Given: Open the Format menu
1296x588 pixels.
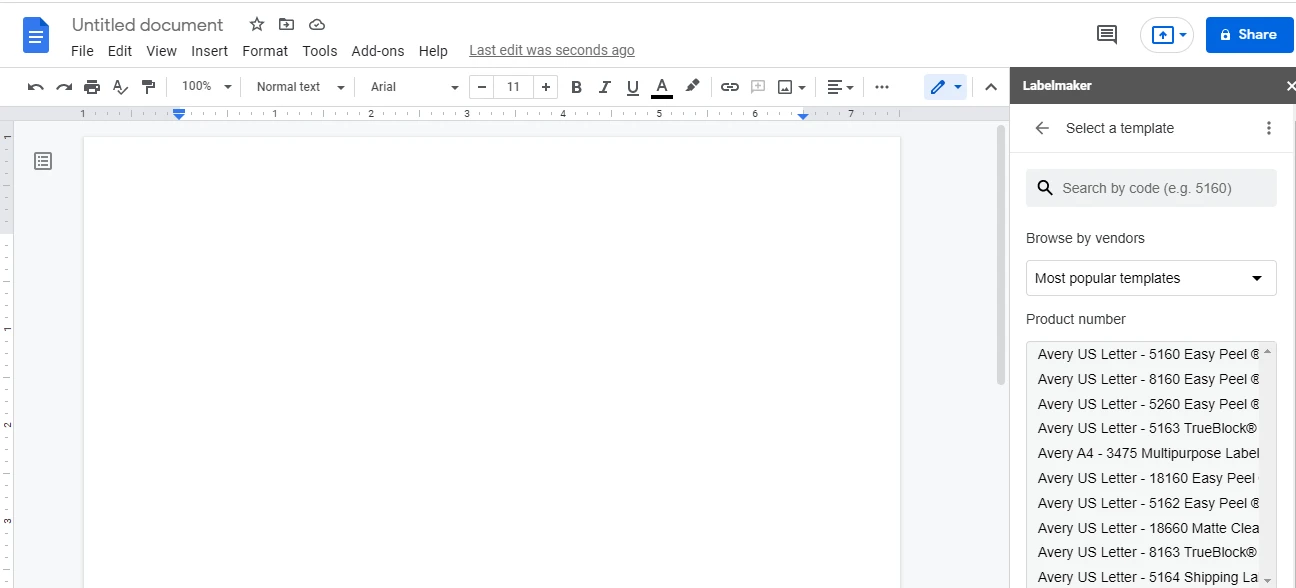Looking at the screenshot, I should pos(265,51).
